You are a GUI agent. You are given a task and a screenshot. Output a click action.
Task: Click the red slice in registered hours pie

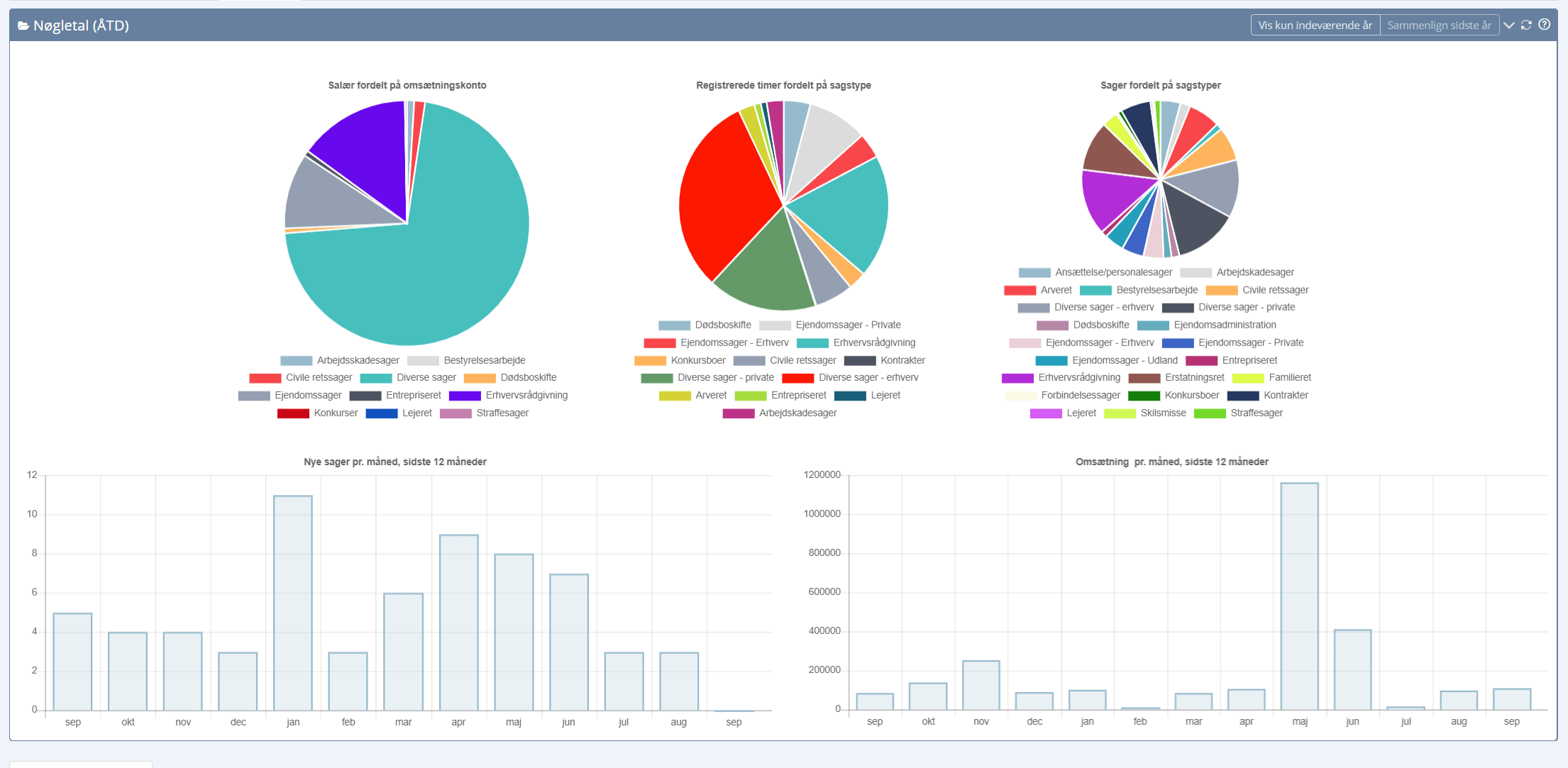pyautogui.click(x=724, y=199)
